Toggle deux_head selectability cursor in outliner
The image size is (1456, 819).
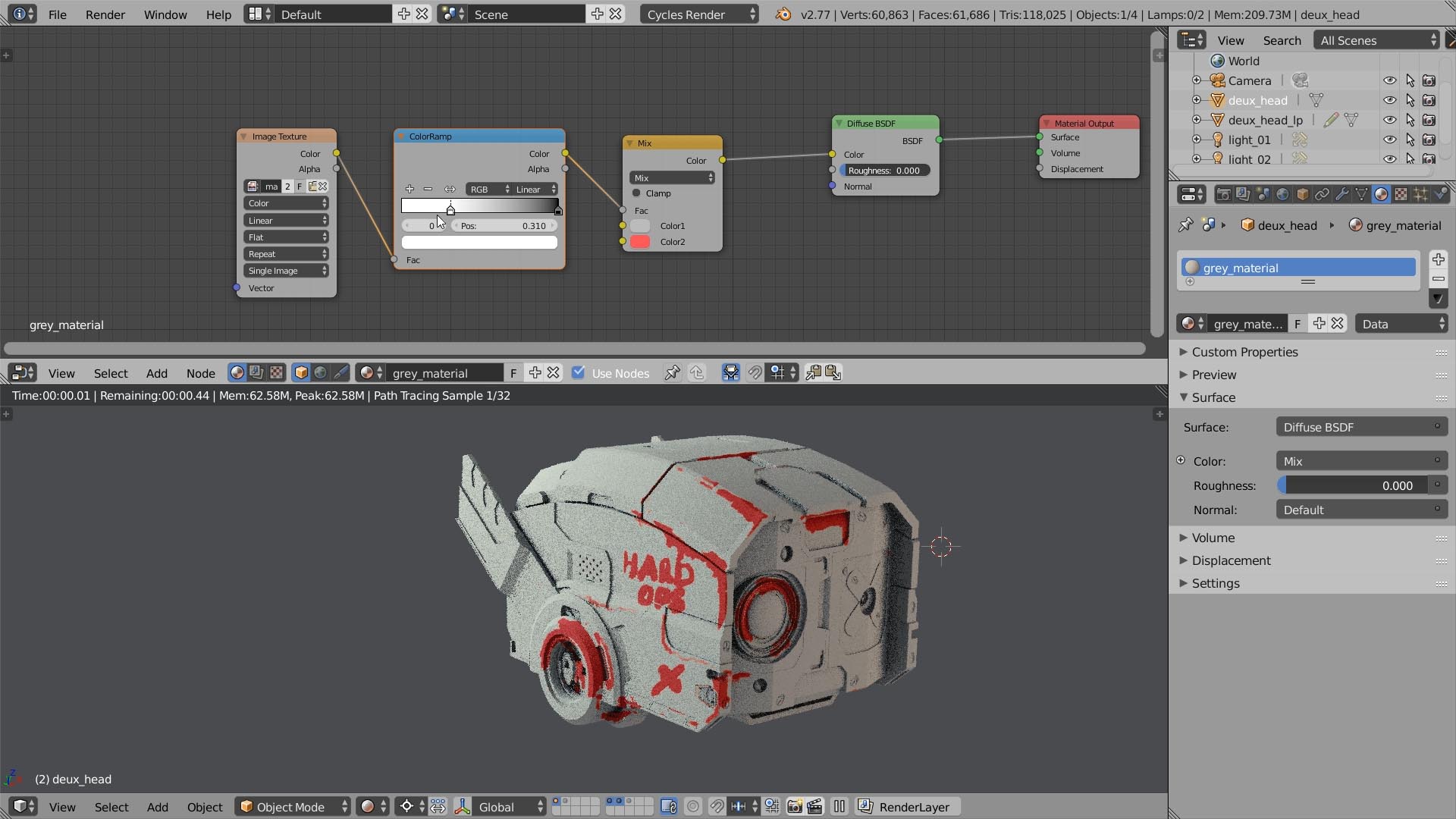pos(1410,100)
